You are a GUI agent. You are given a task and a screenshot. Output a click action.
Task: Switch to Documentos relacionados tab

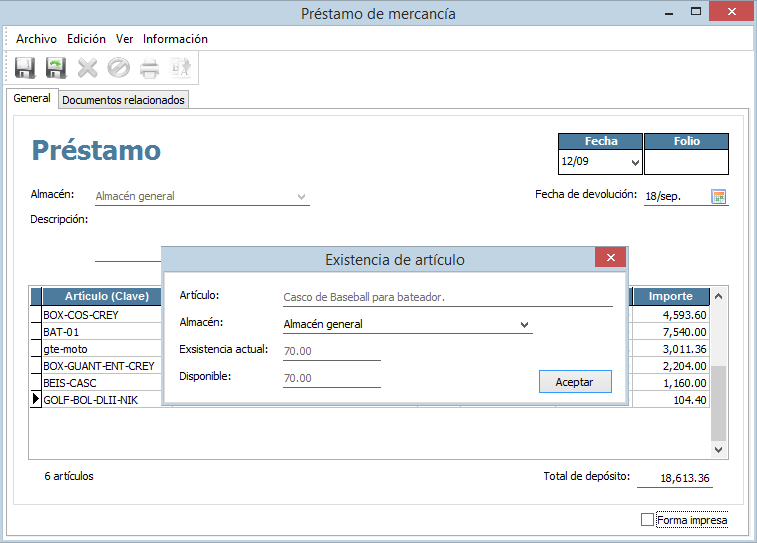point(123,100)
